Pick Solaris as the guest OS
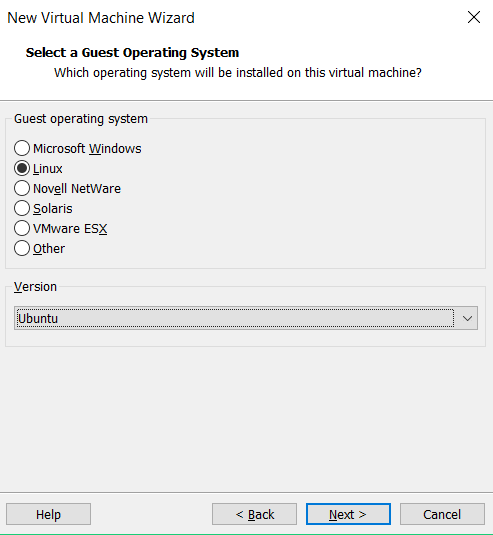This screenshot has height=535, width=493. (x=22, y=208)
